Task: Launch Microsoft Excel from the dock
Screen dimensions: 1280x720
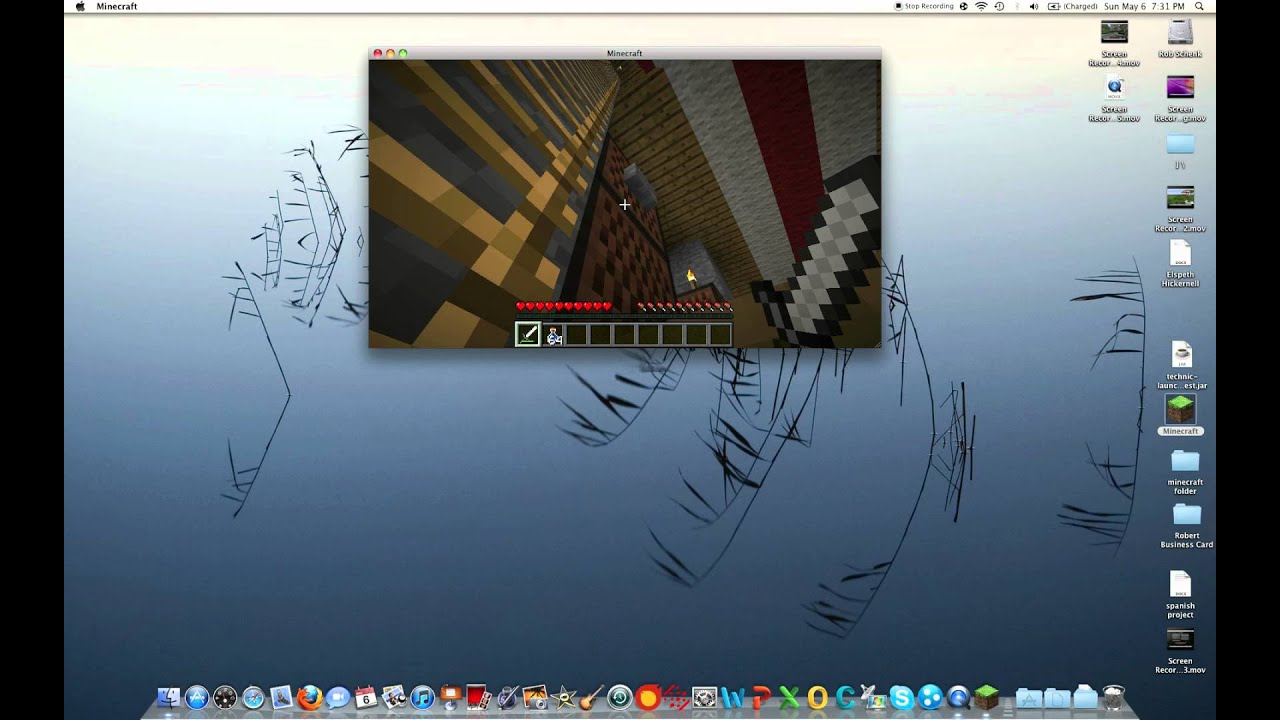Action: click(789, 697)
